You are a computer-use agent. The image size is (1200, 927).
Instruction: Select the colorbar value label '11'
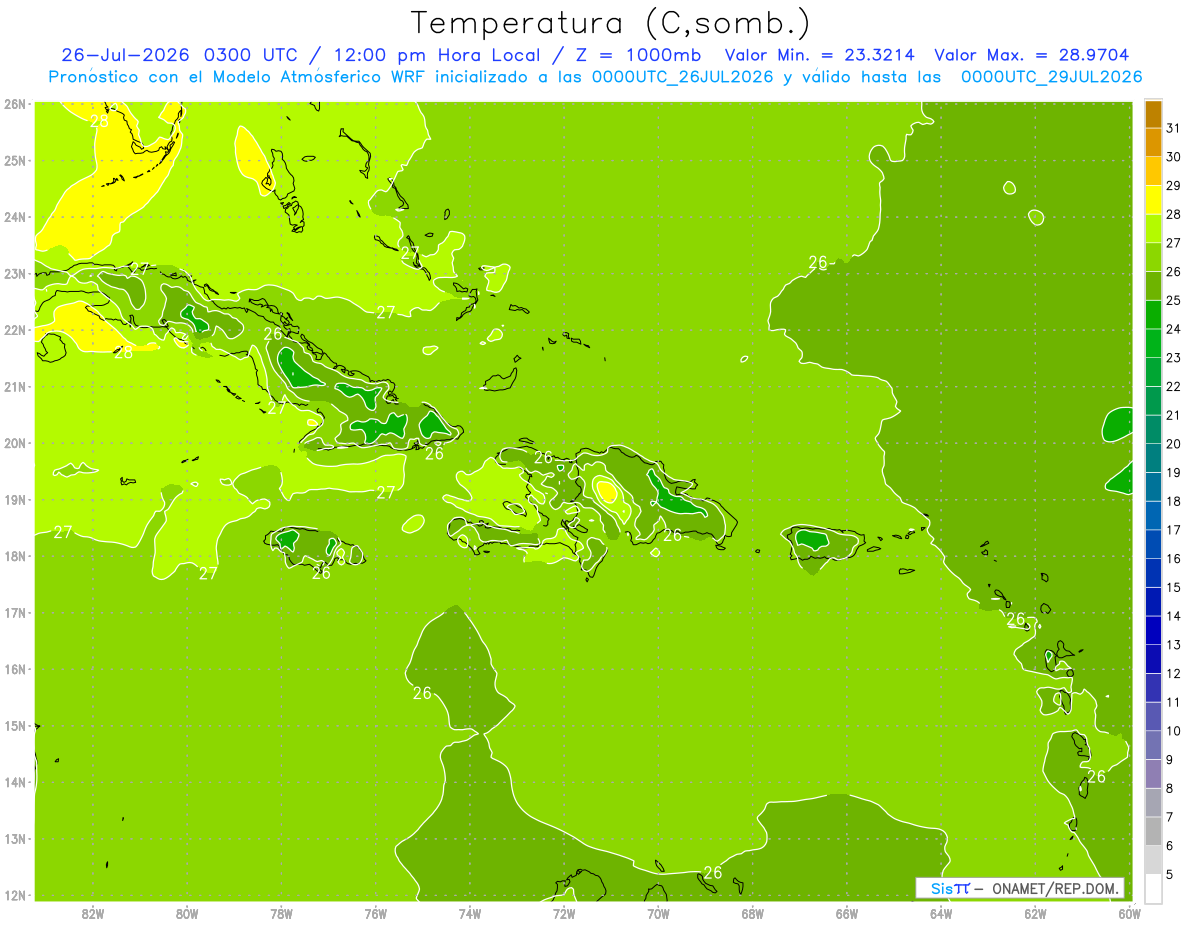click(1173, 703)
